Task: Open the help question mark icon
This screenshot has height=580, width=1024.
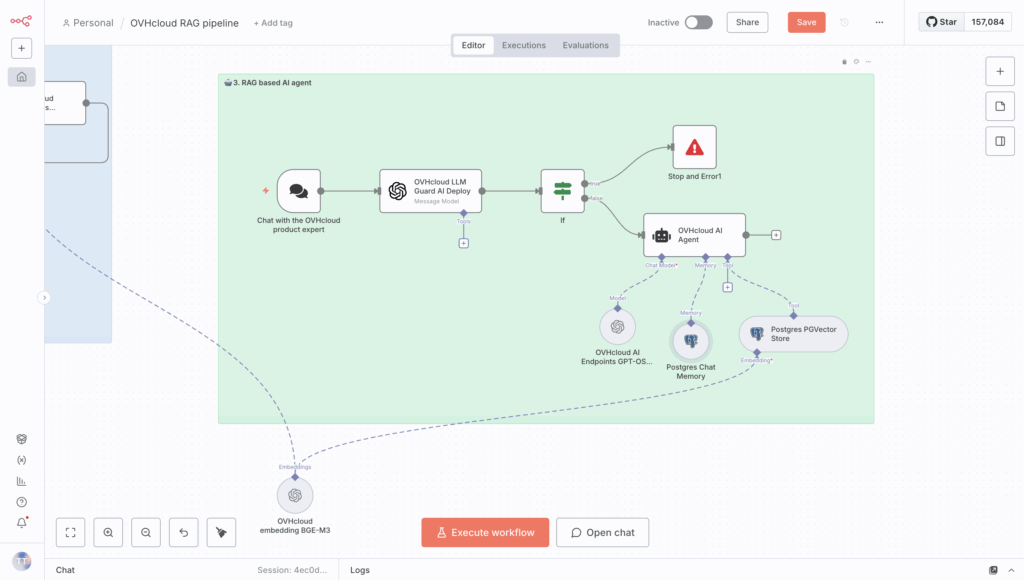Action: pyautogui.click(x=22, y=502)
